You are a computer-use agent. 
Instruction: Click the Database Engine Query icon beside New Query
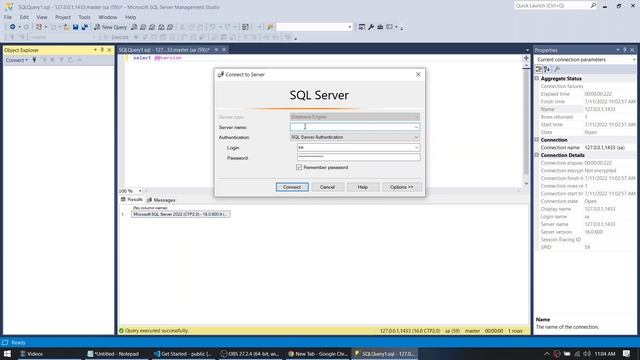pyautogui.click(x=134, y=27)
